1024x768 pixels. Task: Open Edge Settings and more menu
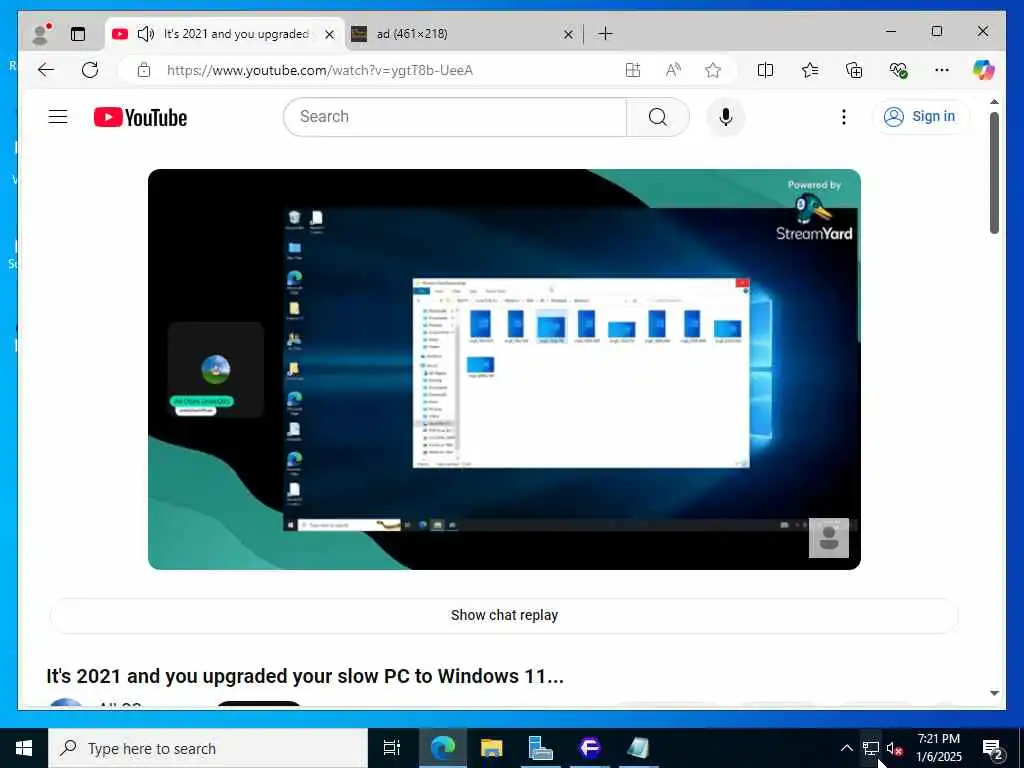tap(942, 70)
